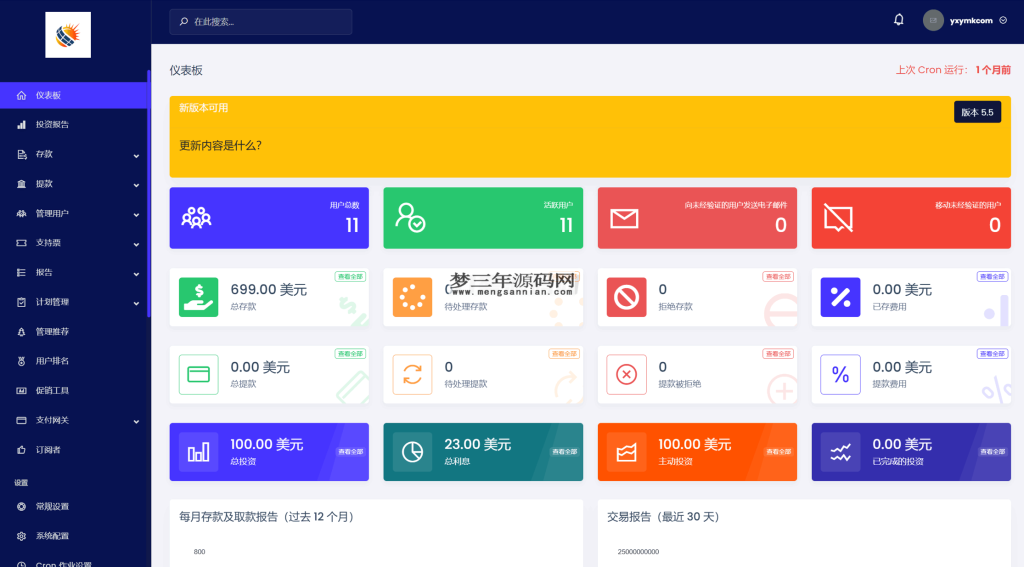Click the 提款费用 percent icon
The width and height of the screenshot is (1024, 567).
pos(840,374)
